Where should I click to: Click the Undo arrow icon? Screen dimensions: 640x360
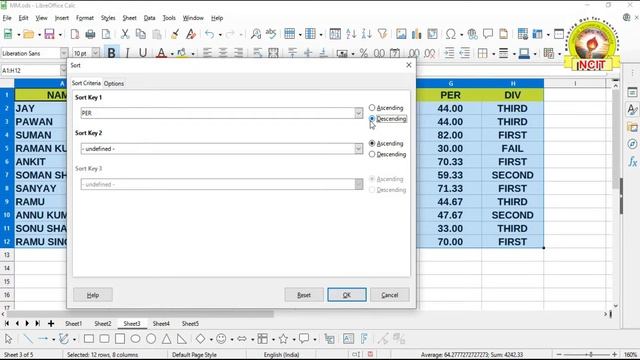pyautogui.click(x=209, y=34)
